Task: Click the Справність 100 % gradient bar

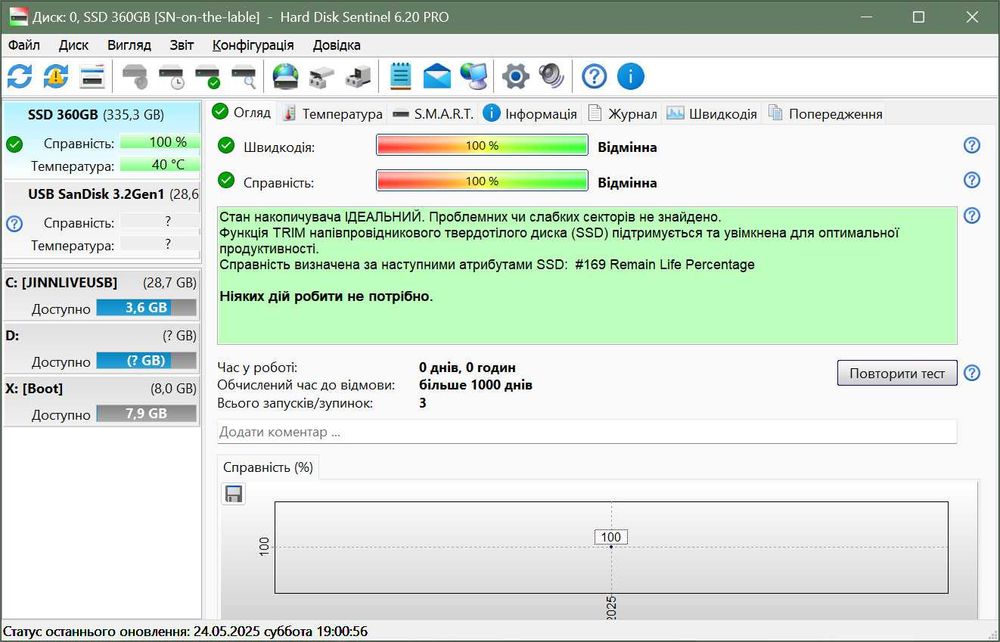Action: tap(482, 181)
